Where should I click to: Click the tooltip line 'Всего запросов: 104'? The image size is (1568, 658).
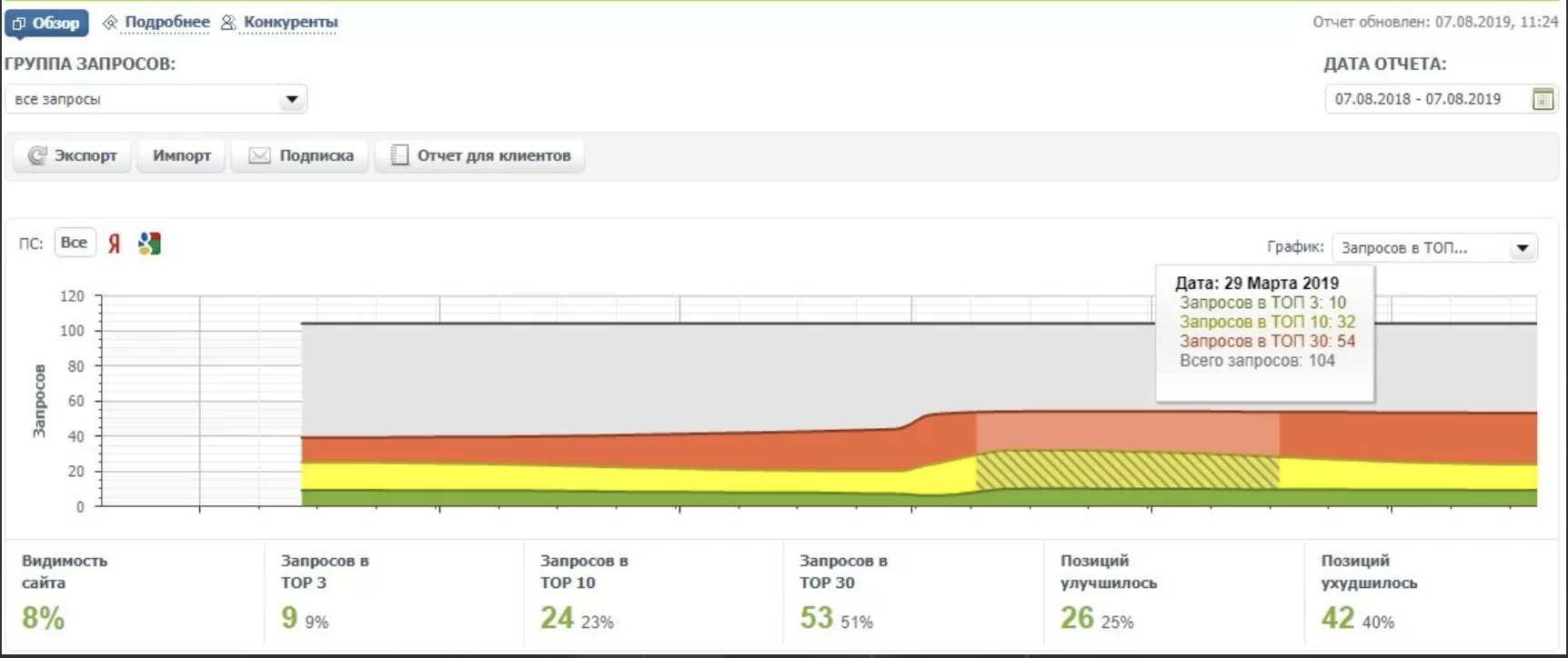1257,360
